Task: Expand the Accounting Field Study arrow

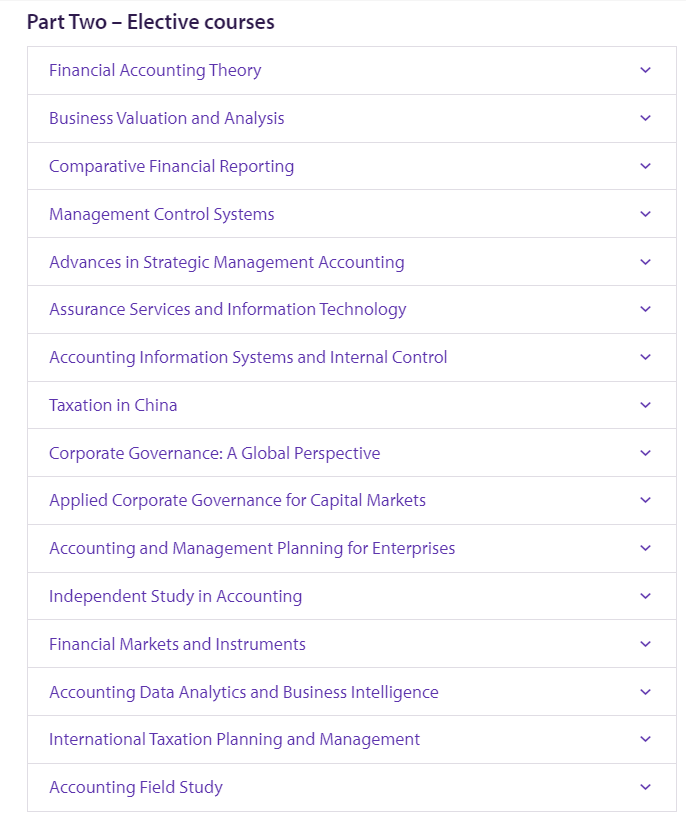Action: [x=646, y=787]
